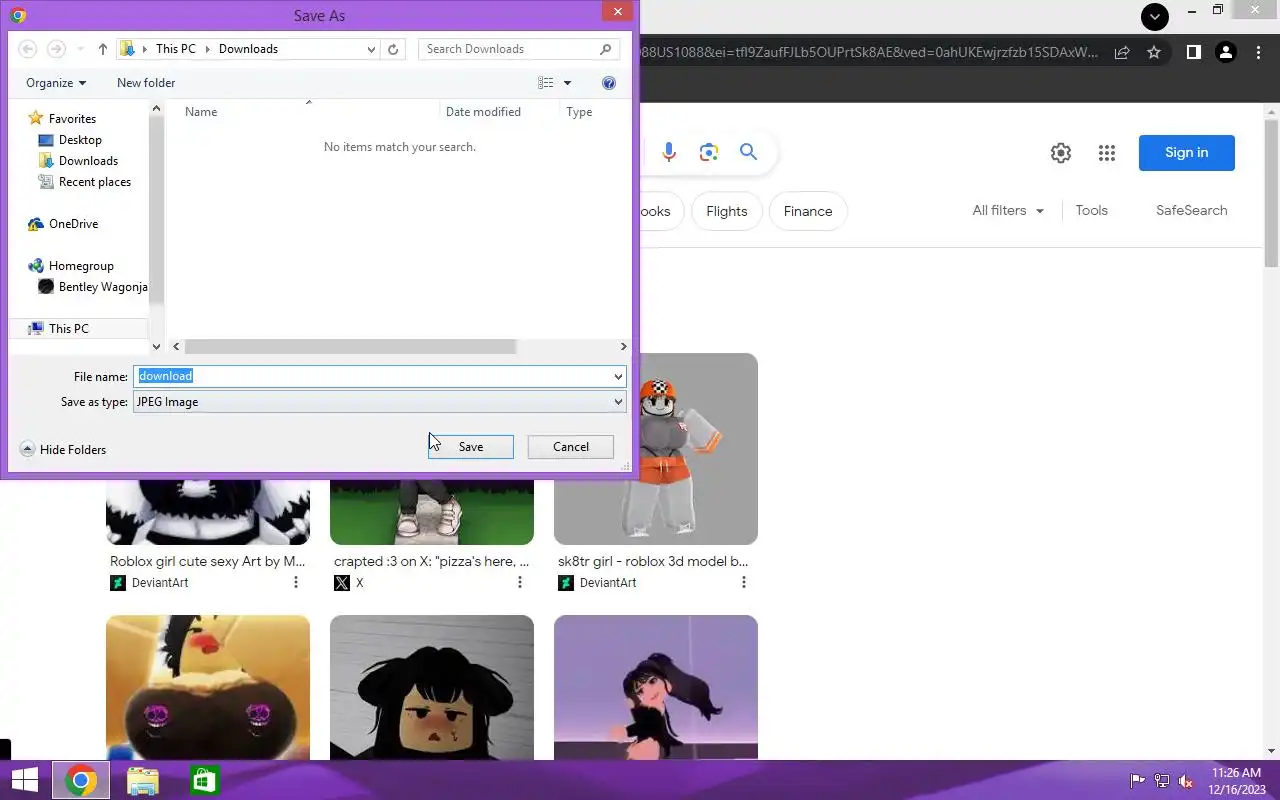The width and height of the screenshot is (1280, 800).
Task: Select Downloads in the address path
Action: [x=248, y=49]
